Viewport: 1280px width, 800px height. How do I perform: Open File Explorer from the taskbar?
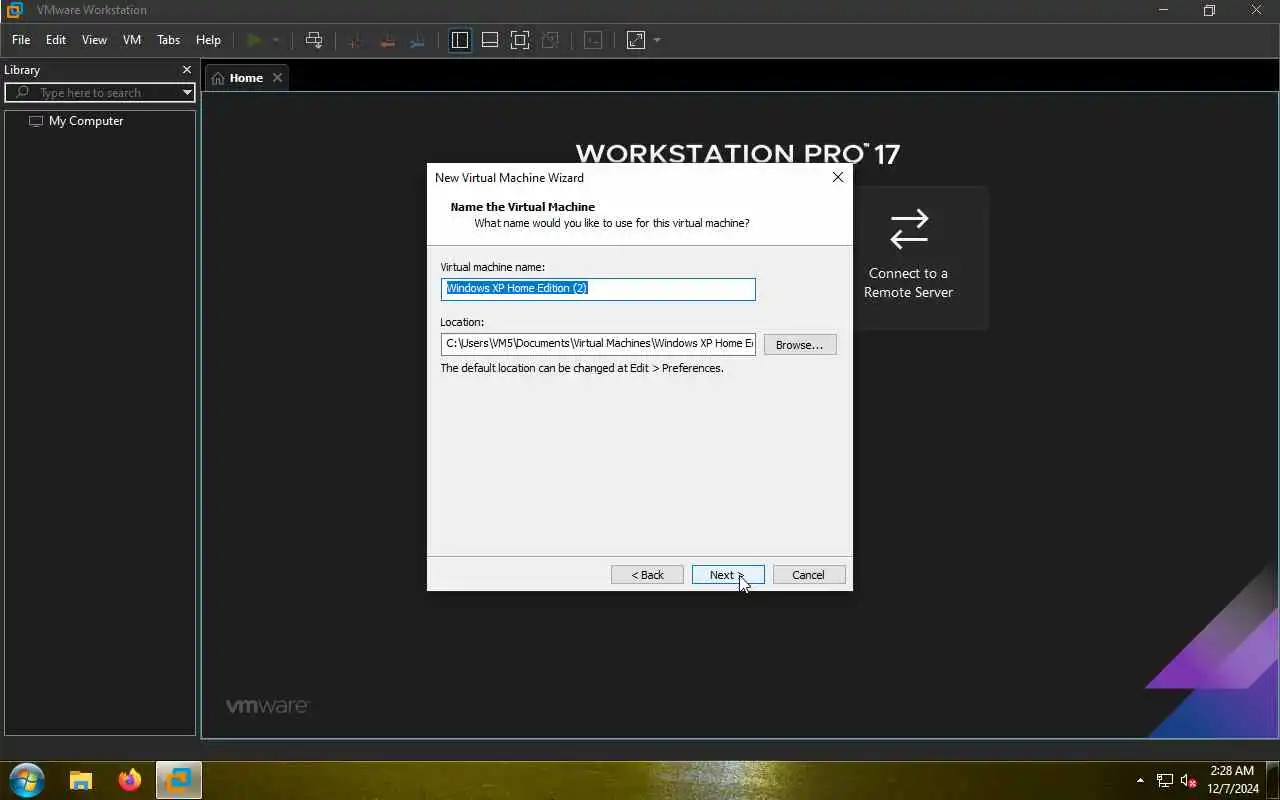(80, 780)
